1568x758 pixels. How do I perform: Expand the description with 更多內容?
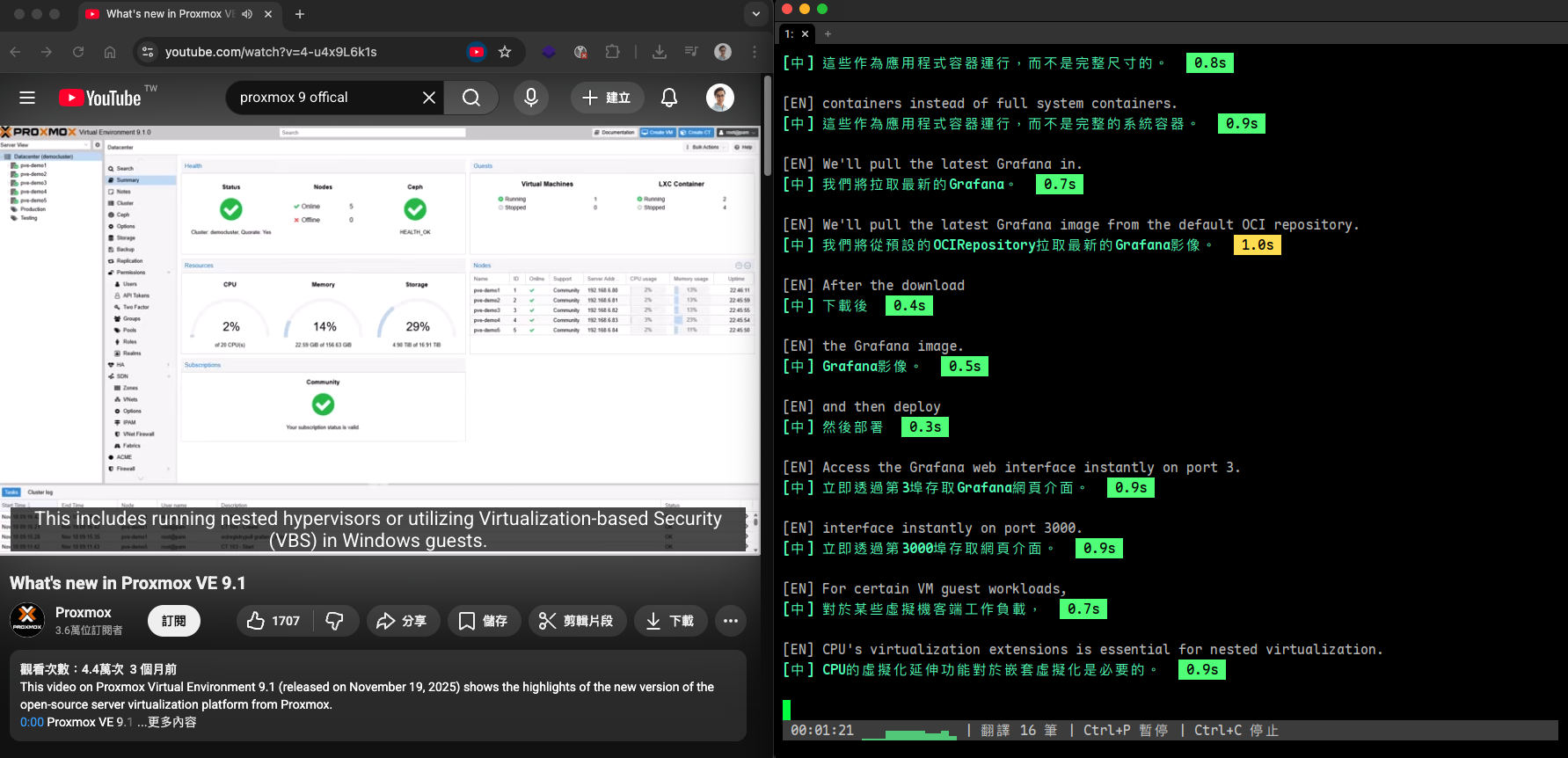[171, 722]
